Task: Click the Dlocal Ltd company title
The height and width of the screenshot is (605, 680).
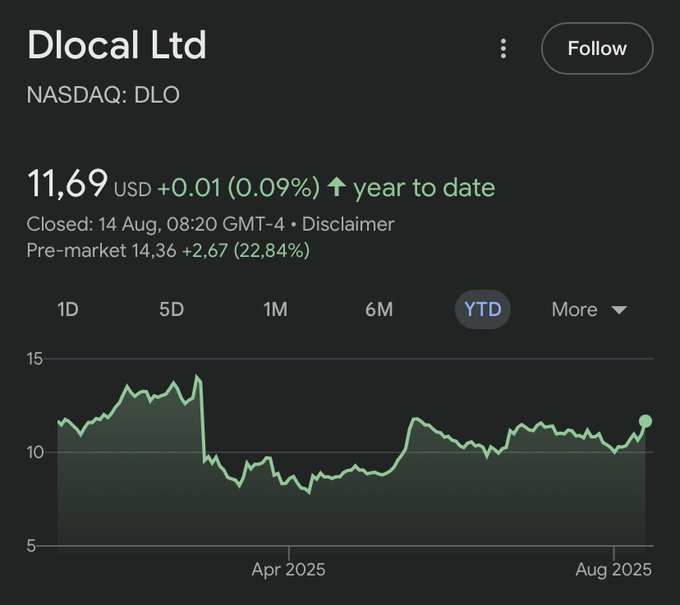Action: pos(117,46)
